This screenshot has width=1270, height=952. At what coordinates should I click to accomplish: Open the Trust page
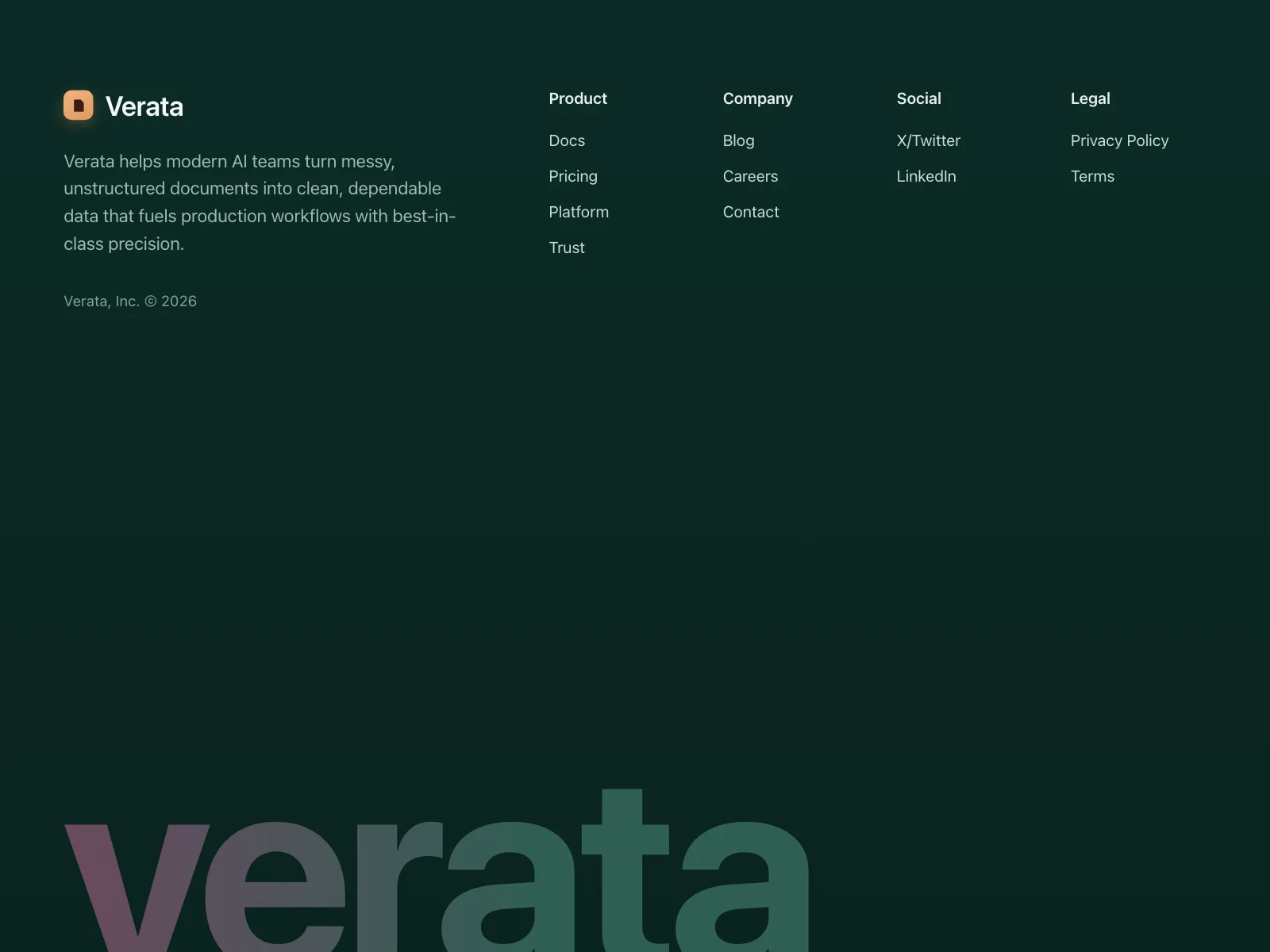point(567,248)
